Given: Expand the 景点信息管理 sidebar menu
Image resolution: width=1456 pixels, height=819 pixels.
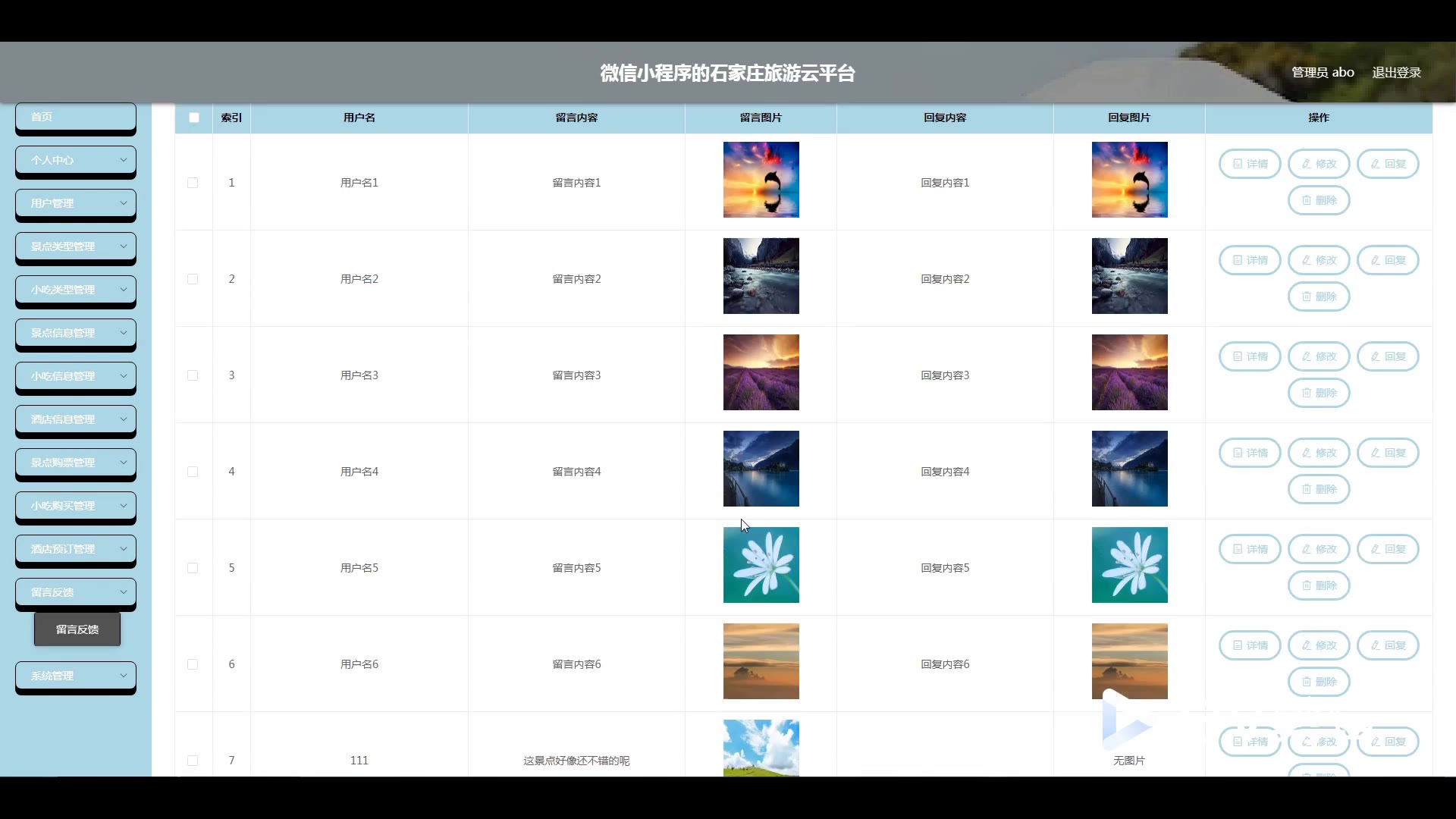Looking at the screenshot, I should (76, 333).
